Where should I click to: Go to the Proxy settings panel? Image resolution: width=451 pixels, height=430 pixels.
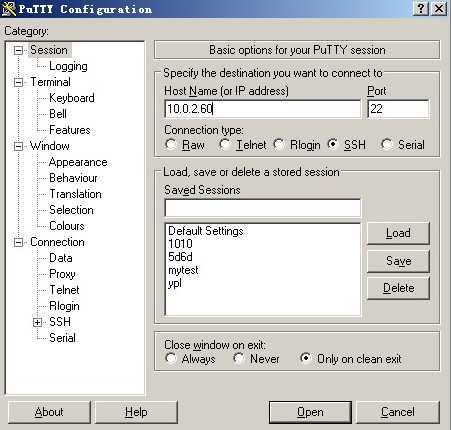pos(62,274)
